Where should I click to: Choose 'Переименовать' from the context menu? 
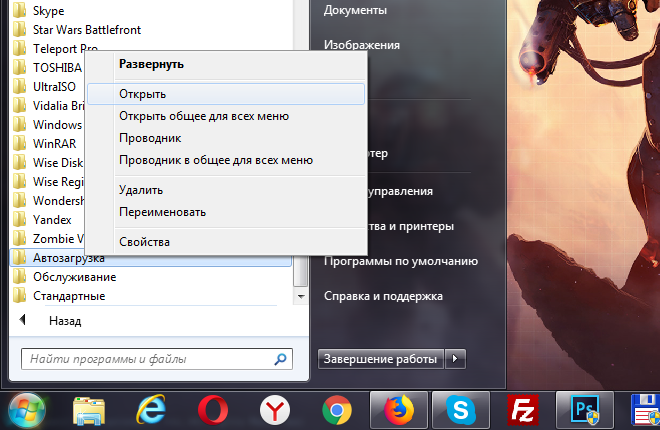[x=162, y=212]
